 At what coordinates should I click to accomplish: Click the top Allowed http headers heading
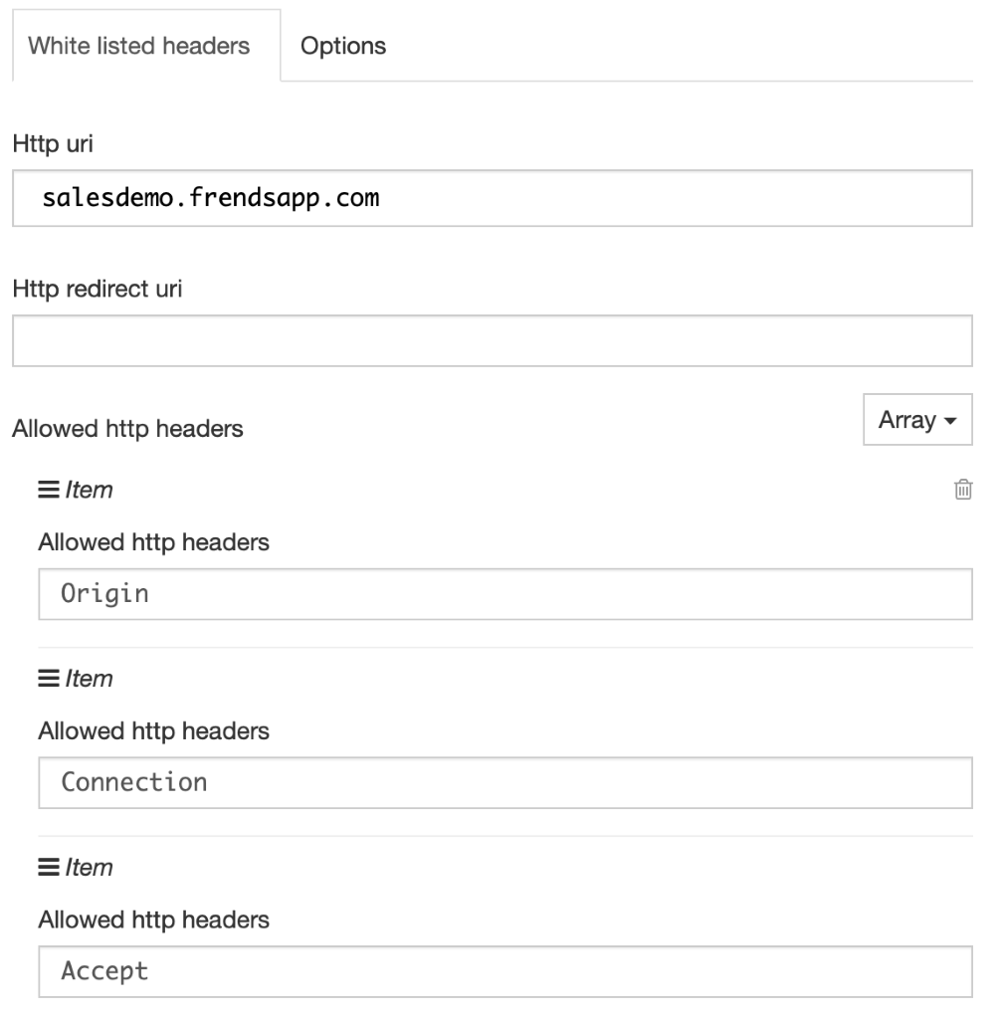click(x=128, y=429)
